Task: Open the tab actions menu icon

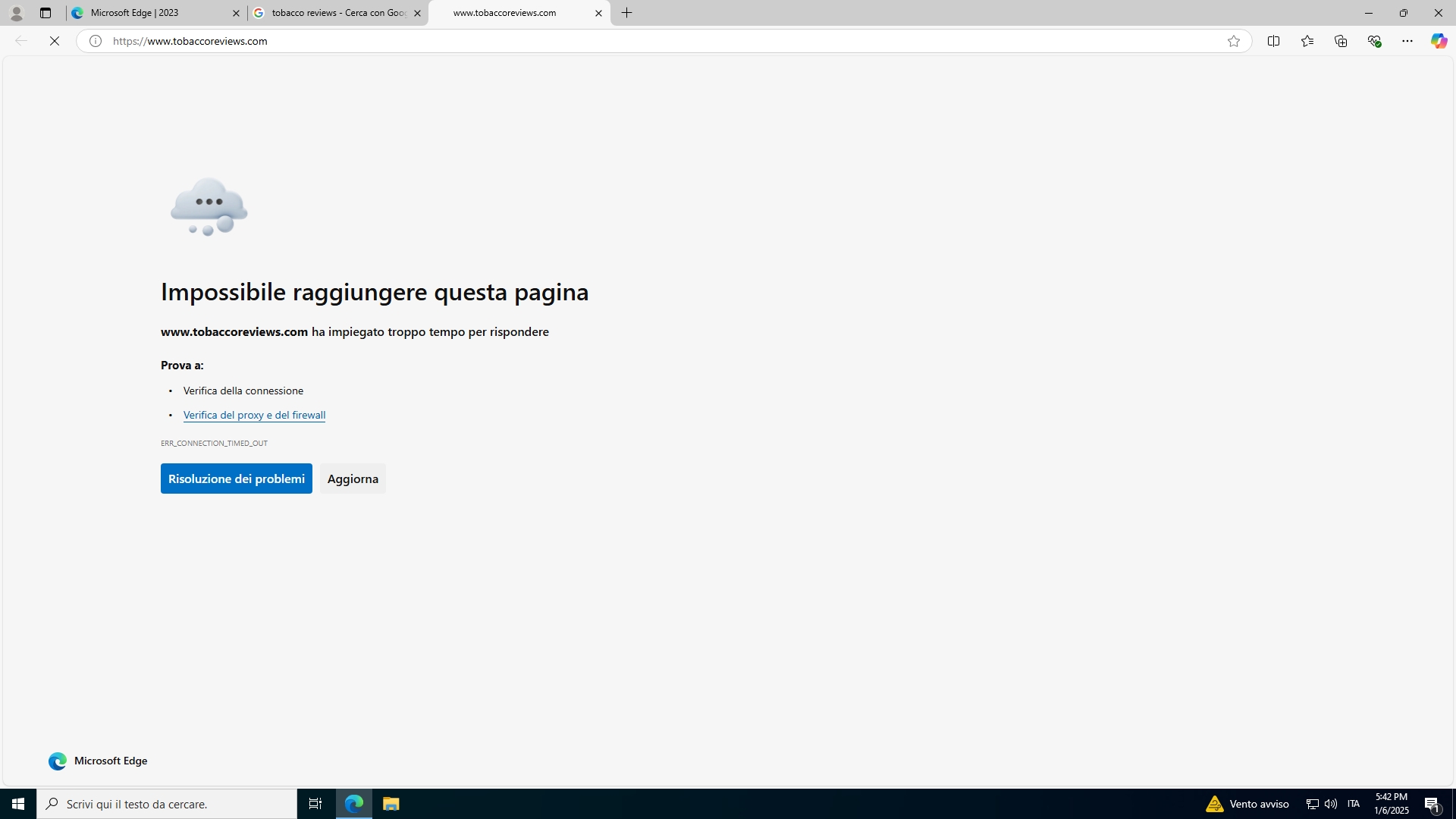Action: pos(45,13)
